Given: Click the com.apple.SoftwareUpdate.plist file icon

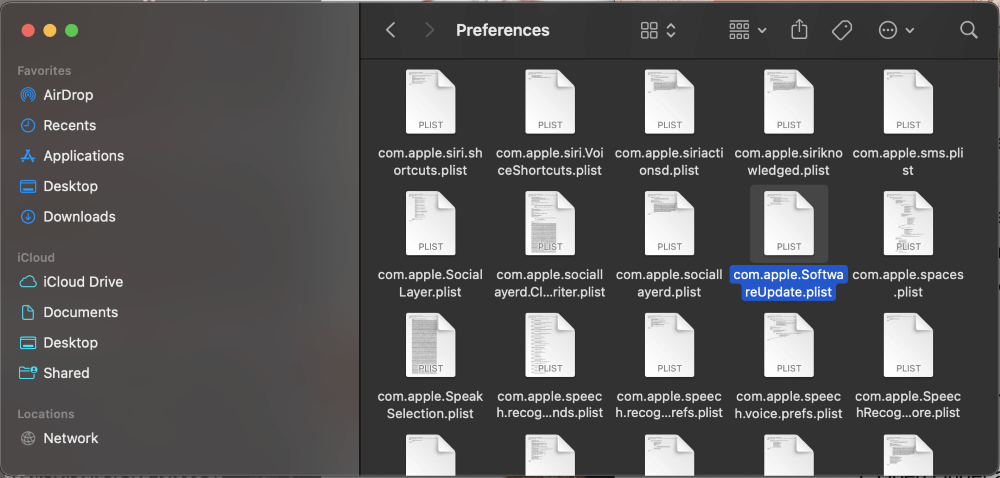Looking at the screenshot, I should coord(789,224).
